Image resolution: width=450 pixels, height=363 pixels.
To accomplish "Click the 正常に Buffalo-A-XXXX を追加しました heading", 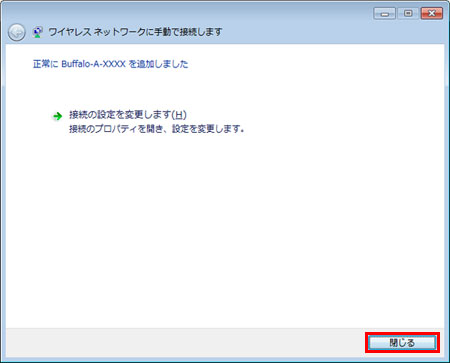I will 111,64.
